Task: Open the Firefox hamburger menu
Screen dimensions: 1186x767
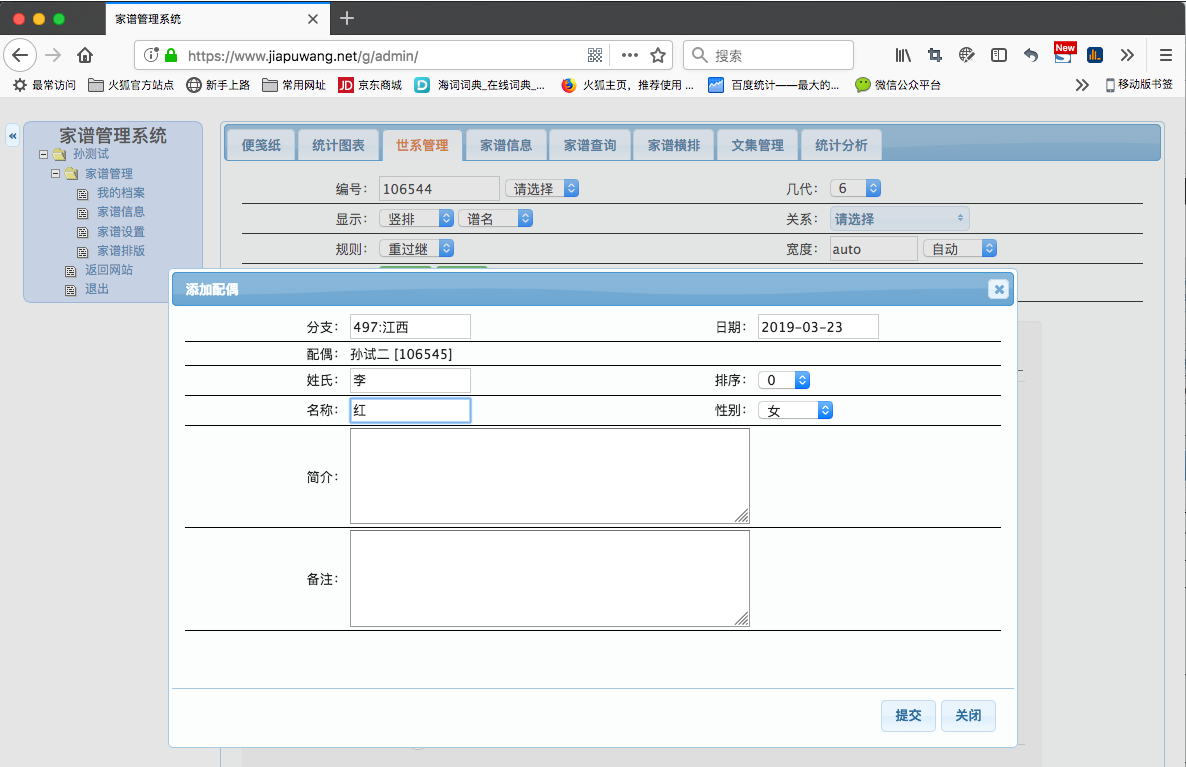Action: click(1166, 55)
